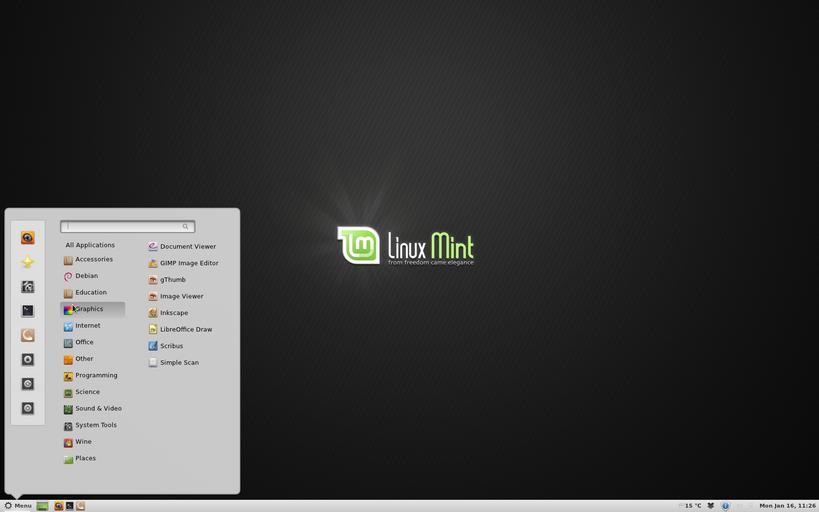Open the Places category

pos(85,458)
